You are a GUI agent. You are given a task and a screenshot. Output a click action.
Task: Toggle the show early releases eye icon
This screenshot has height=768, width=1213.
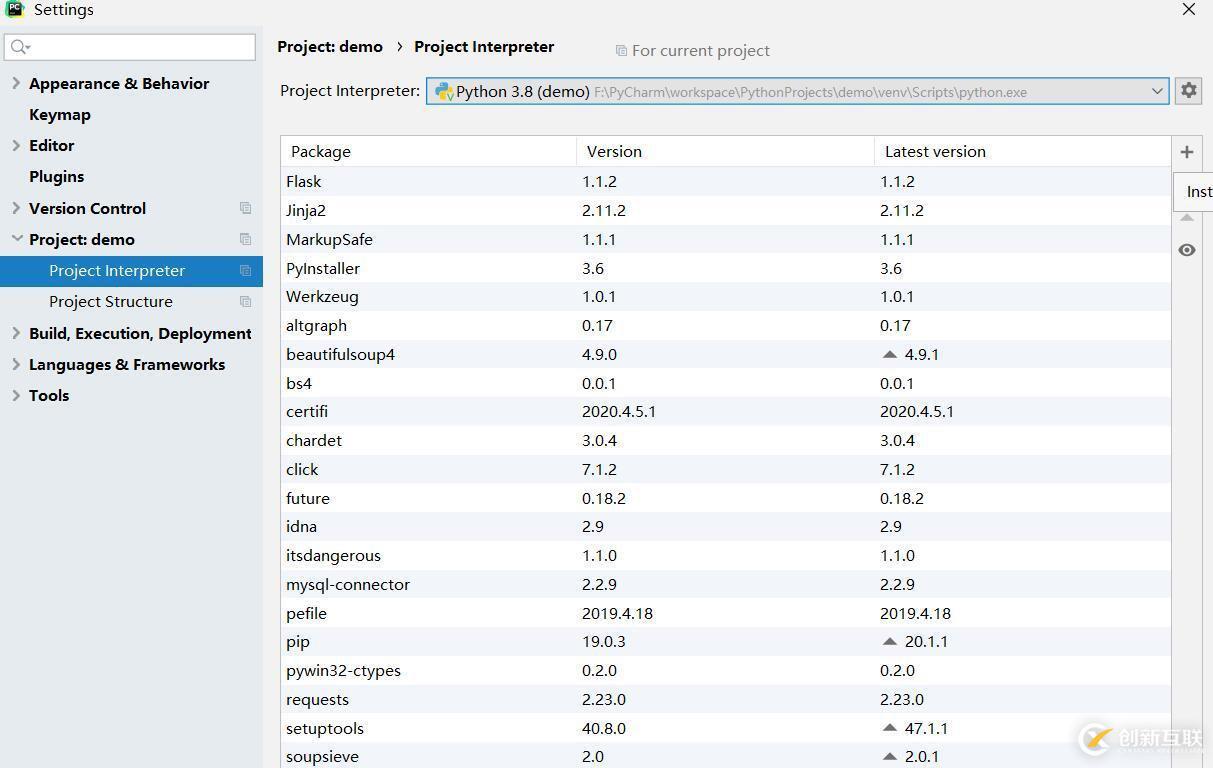click(x=1187, y=250)
